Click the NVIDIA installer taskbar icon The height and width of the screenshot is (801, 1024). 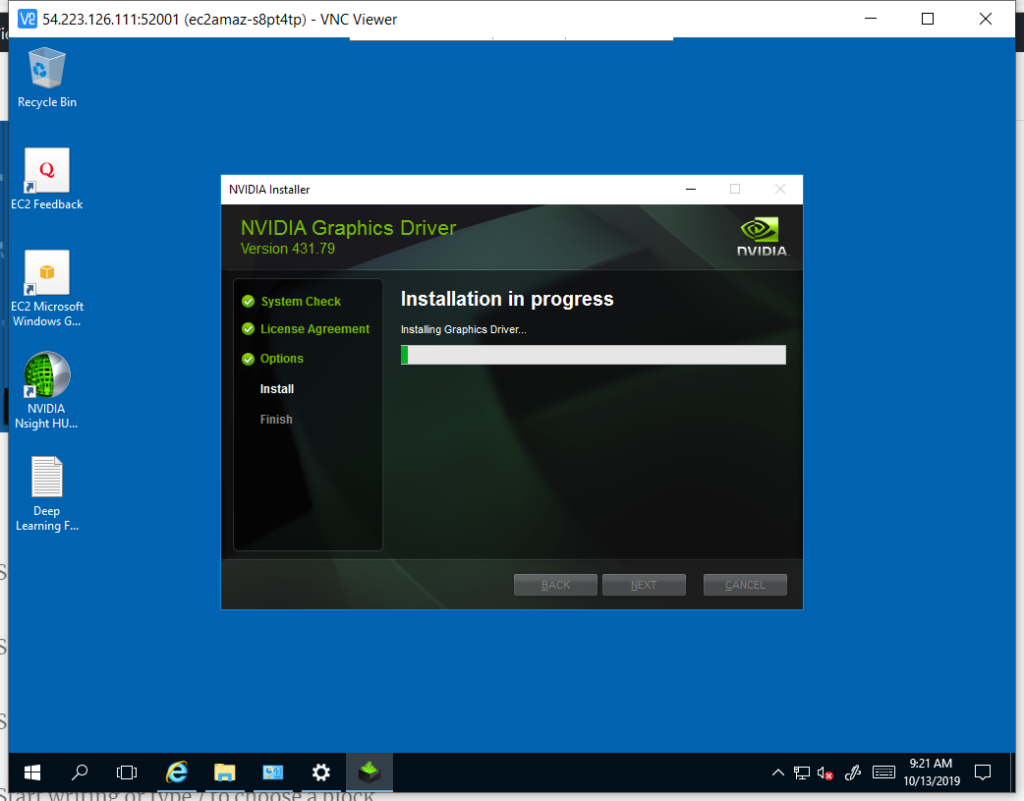369,772
